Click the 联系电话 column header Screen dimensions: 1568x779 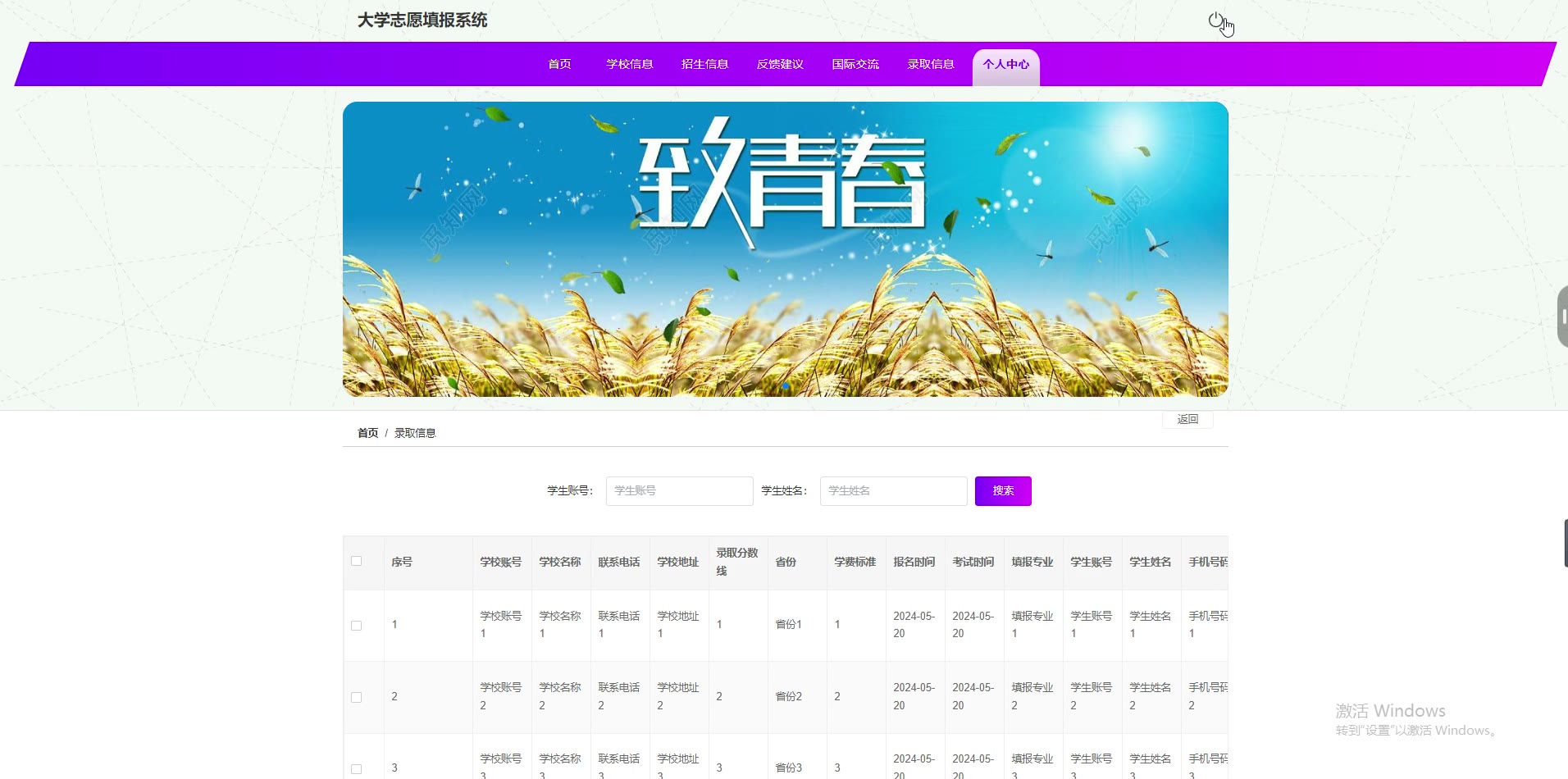pos(619,562)
